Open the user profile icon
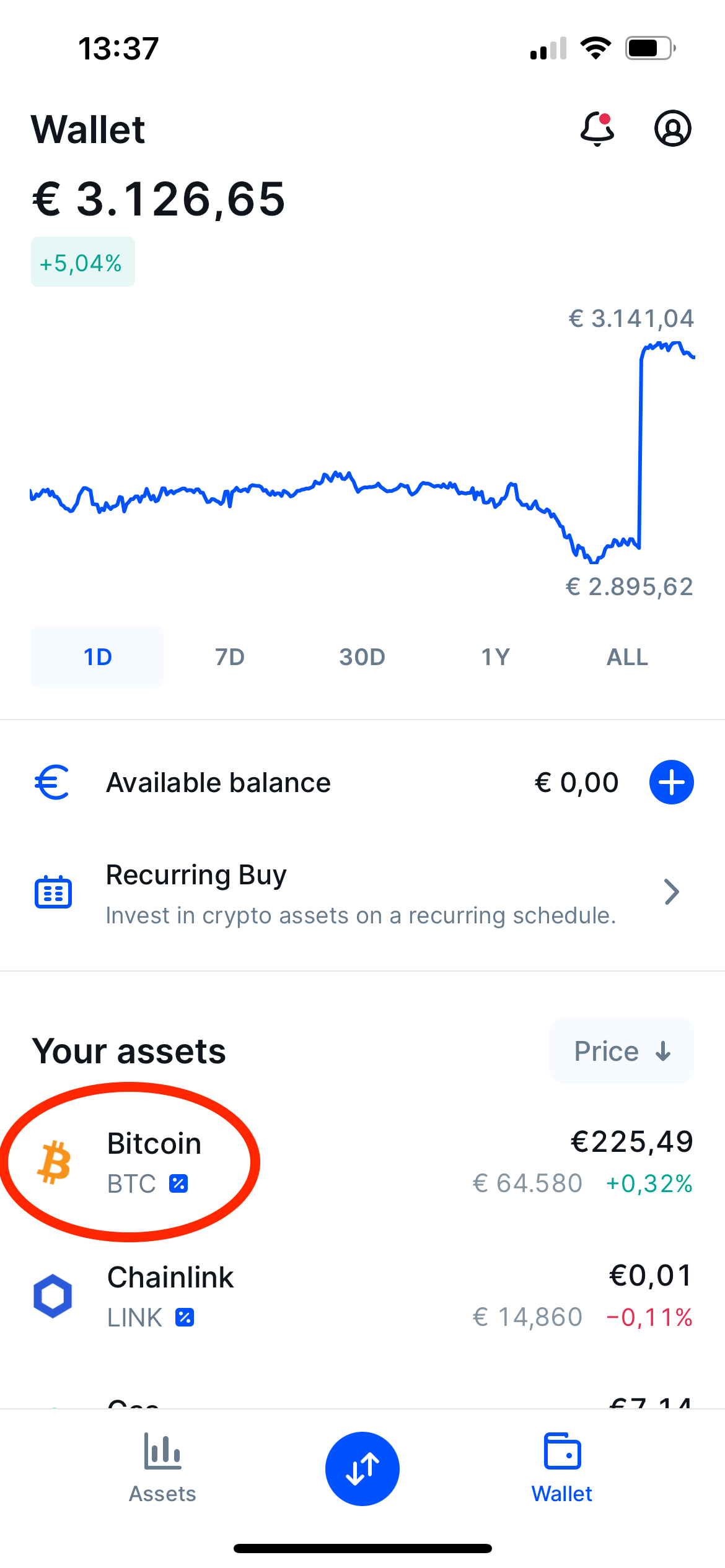 (673, 129)
